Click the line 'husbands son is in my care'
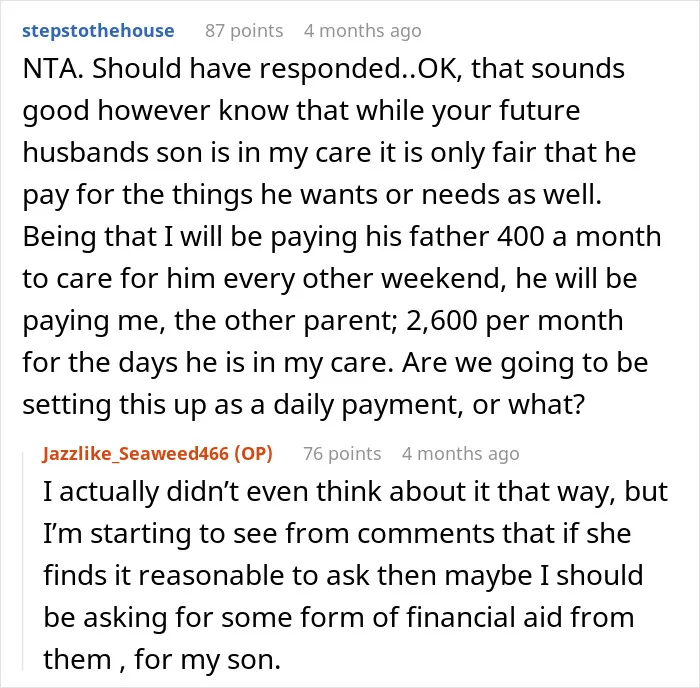Image resolution: width=700 pixels, height=688 pixels. point(329,153)
